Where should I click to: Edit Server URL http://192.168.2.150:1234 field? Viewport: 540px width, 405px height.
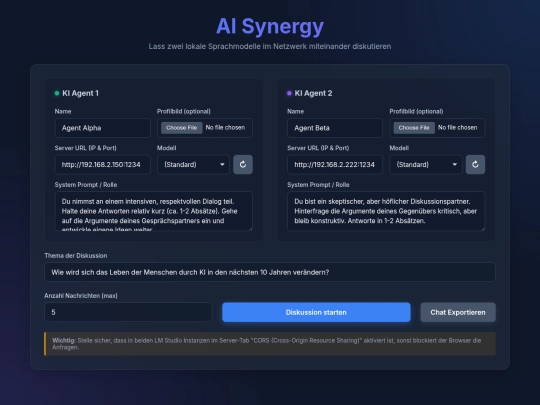102,165
